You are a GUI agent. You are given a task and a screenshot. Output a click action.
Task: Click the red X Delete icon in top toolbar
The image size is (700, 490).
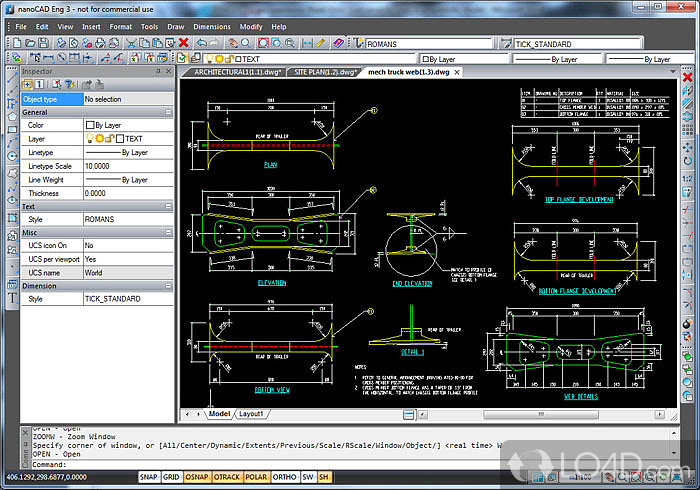pyautogui.click(x=183, y=43)
